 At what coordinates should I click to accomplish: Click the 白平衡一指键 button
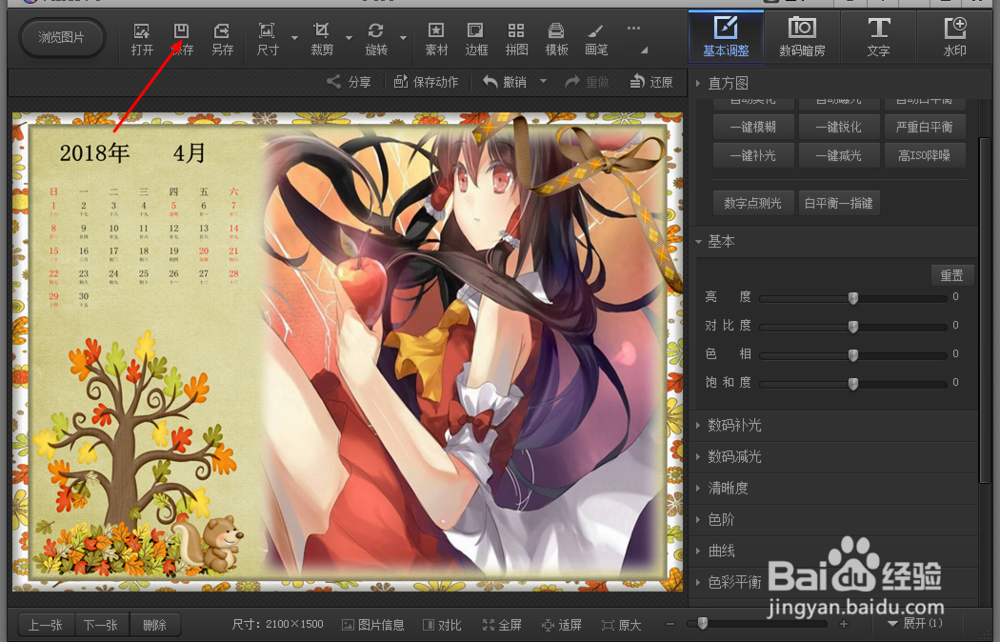(839, 203)
